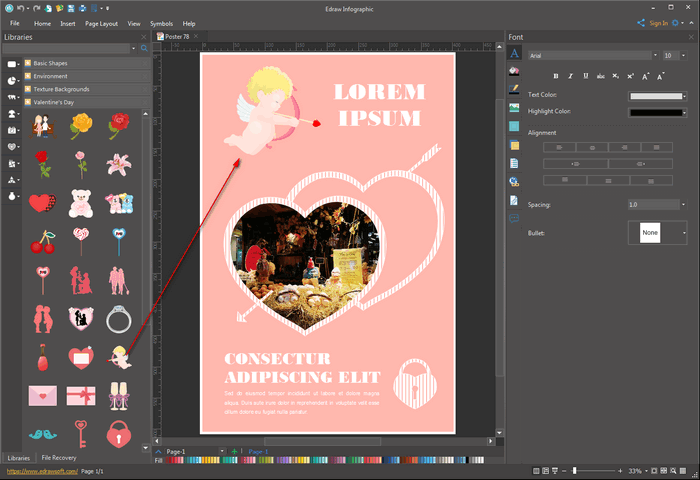
Task: Click the zoom slider in status bar
Action: click(574, 470)
